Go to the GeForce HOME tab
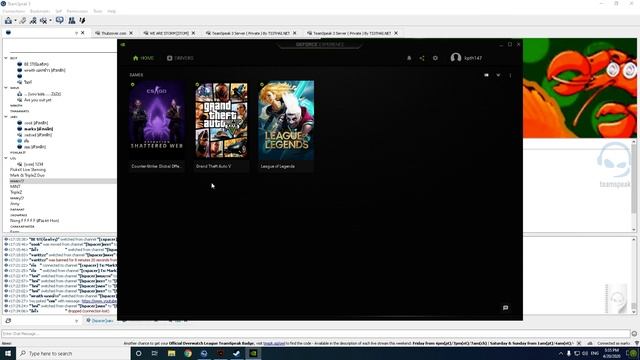 click(x=143, y=58)
